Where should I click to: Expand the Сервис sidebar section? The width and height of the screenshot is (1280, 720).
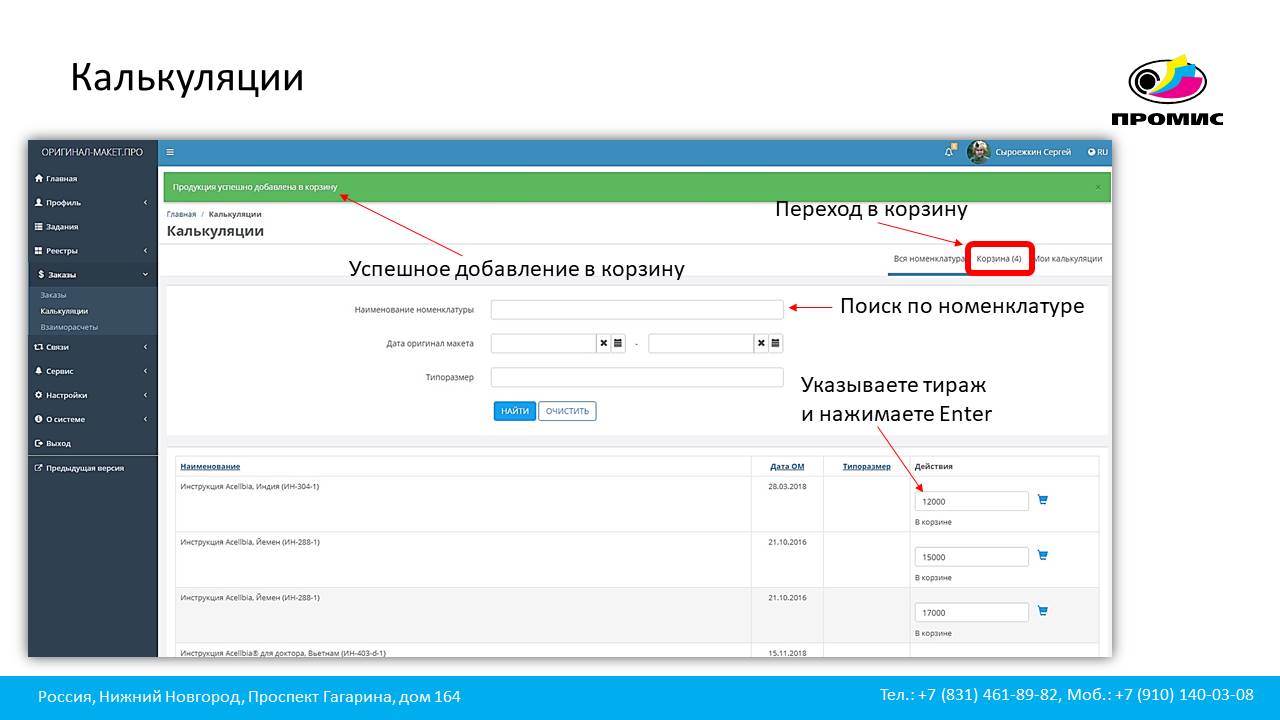tap(92, 371)
